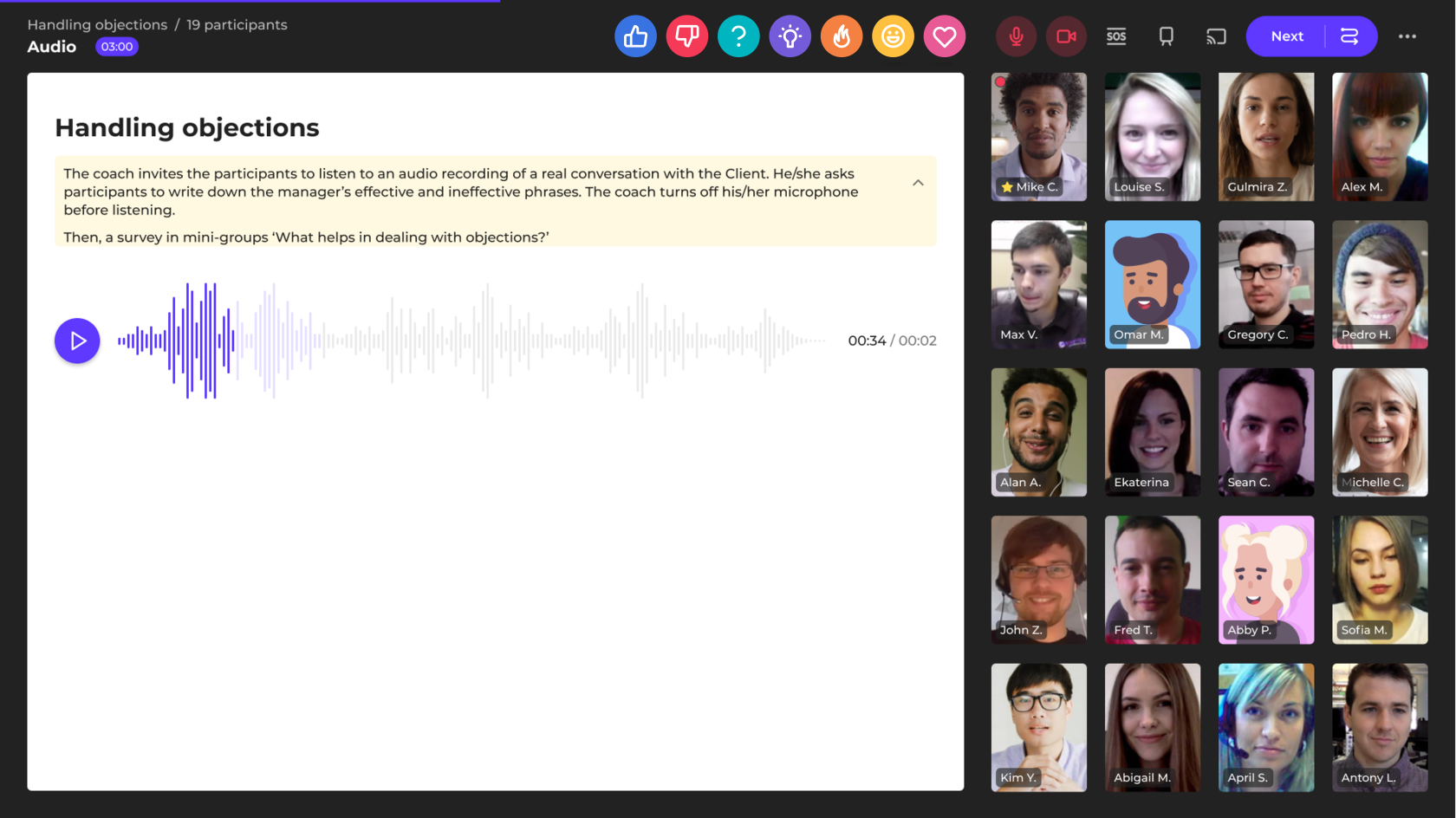Send the heart reaction

coord(944,36)
